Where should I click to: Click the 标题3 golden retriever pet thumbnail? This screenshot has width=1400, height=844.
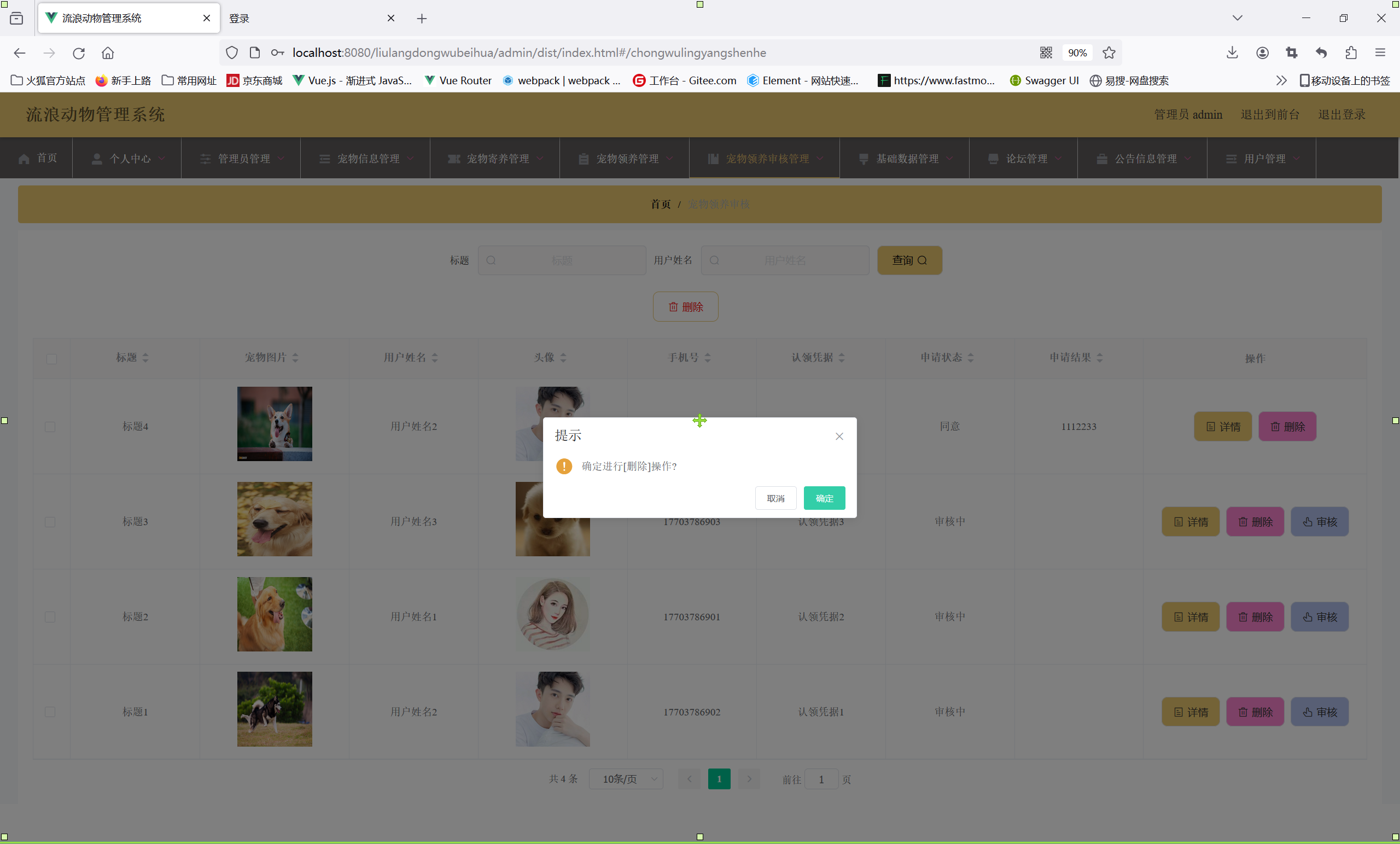pyautogui.click(x=275, y=519)
